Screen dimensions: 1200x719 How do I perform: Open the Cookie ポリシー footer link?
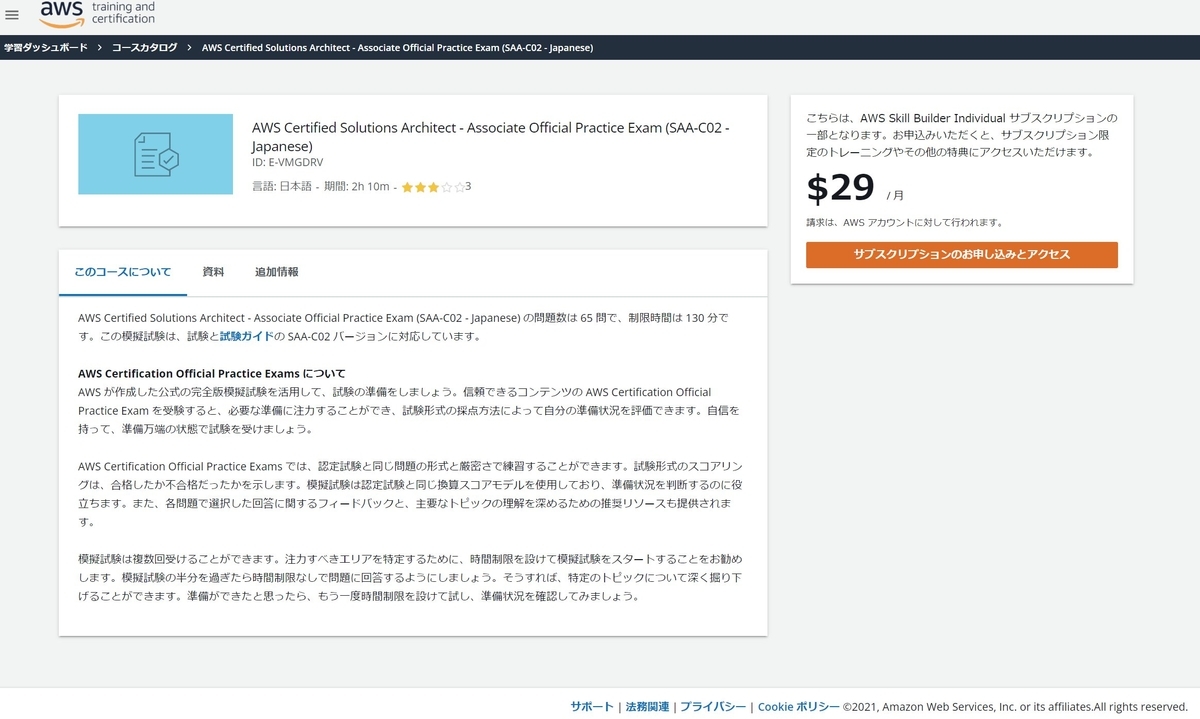pos(798,706)
